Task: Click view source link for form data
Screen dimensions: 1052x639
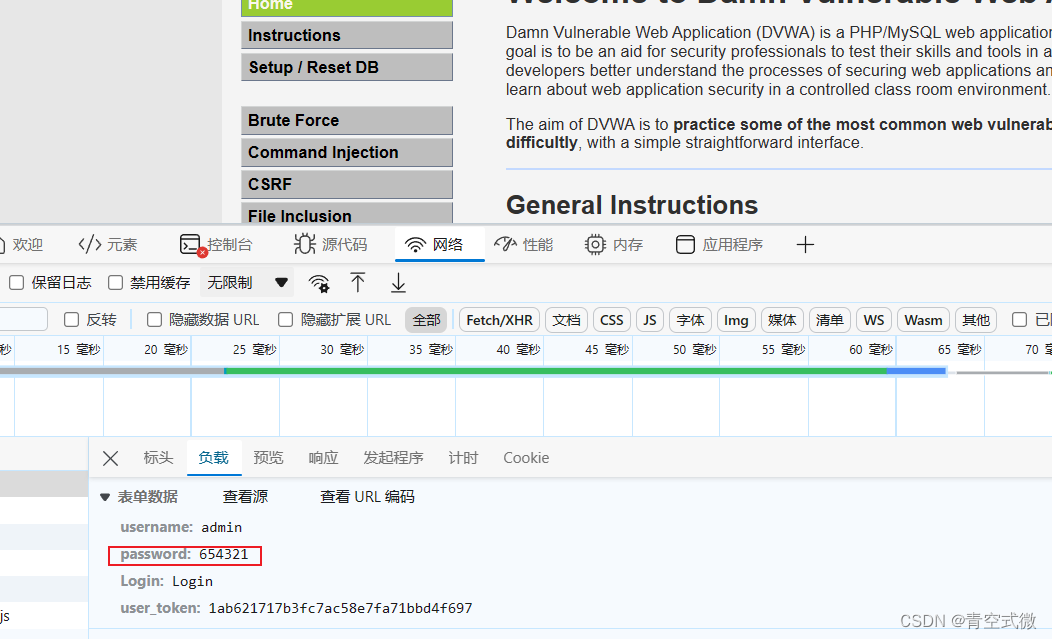Action: click(x=245, y=497)
